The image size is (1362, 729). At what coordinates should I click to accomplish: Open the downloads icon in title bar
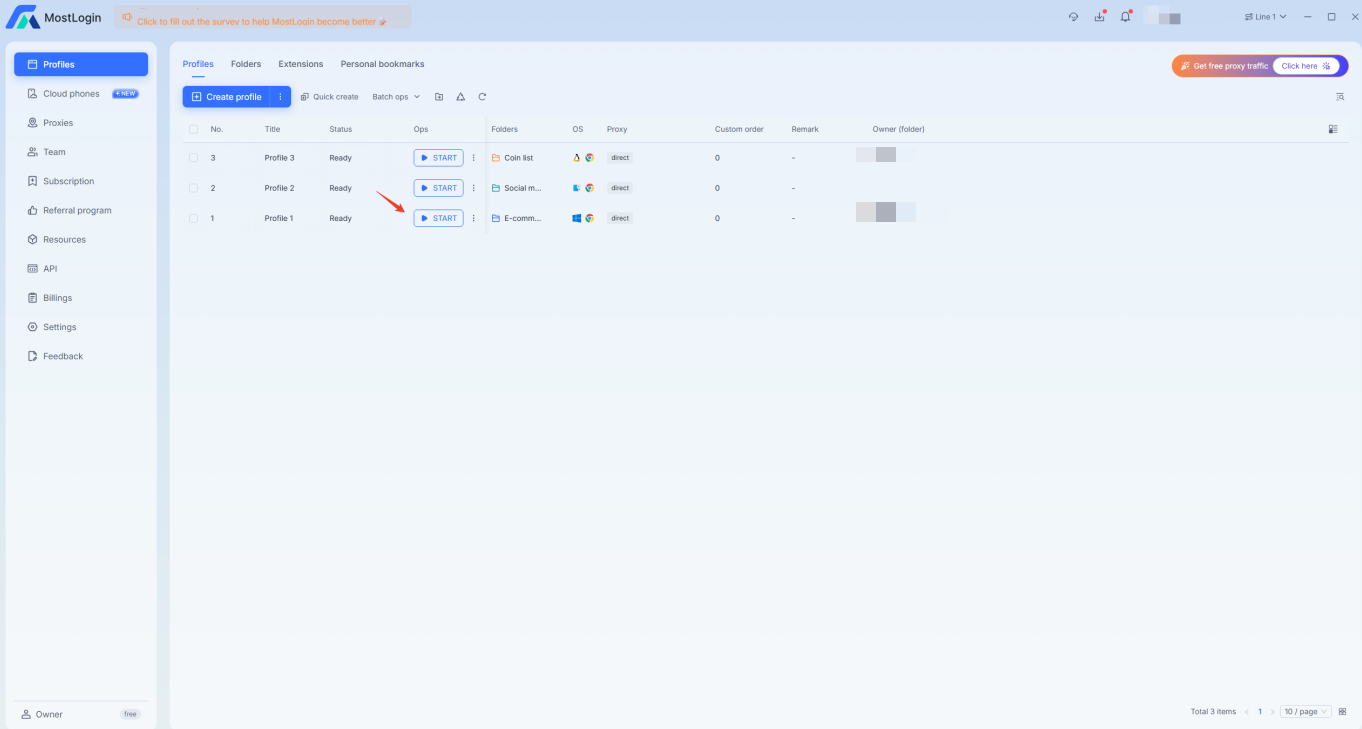(x=1099, y=17)
